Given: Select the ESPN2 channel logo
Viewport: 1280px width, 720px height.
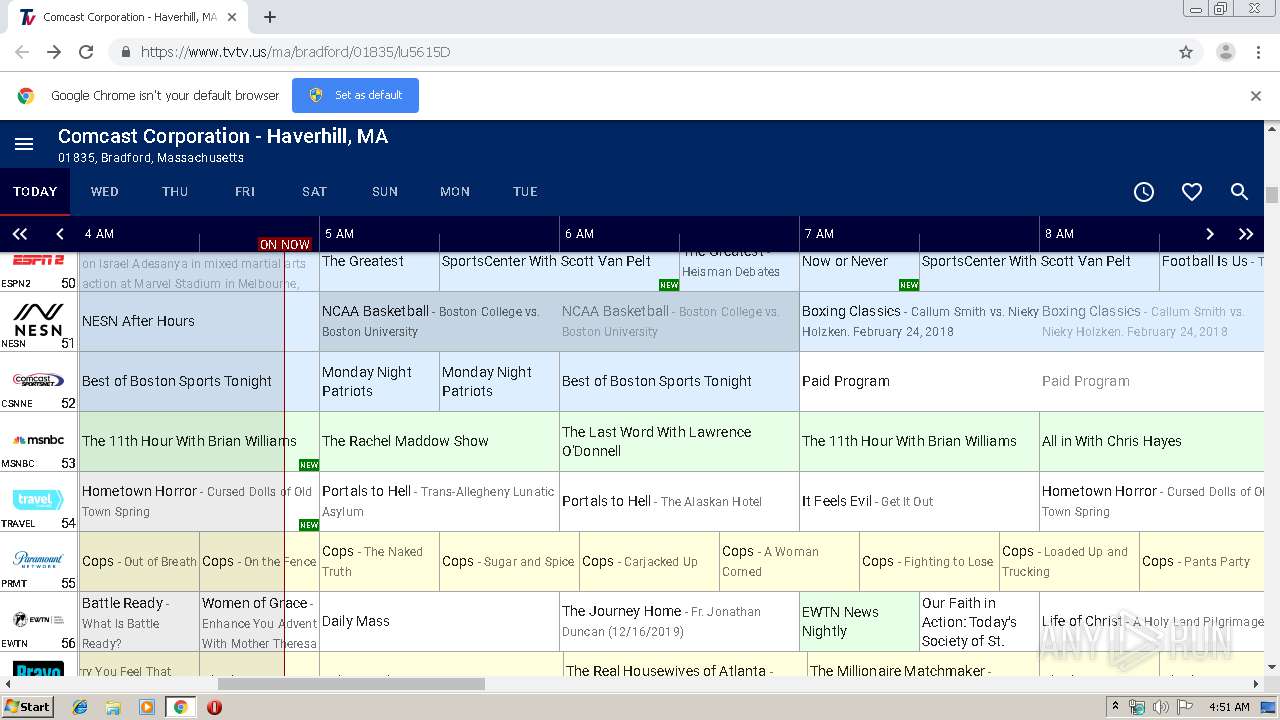Looking at the screenshot, I should point(39,262).
